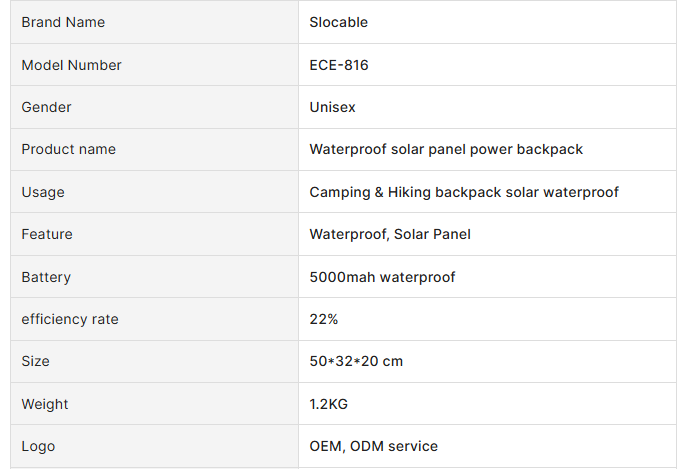Click the Feature label cell
The image size is (681, 469).
[47, 234]
